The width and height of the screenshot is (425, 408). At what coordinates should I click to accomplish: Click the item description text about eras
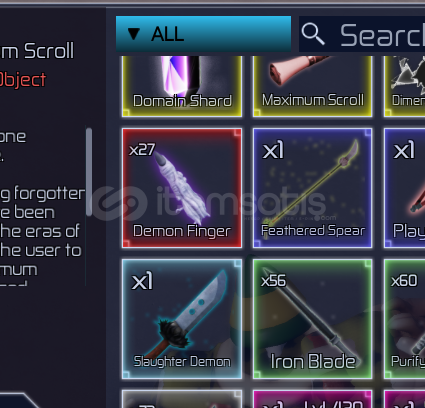click(40, 231)
